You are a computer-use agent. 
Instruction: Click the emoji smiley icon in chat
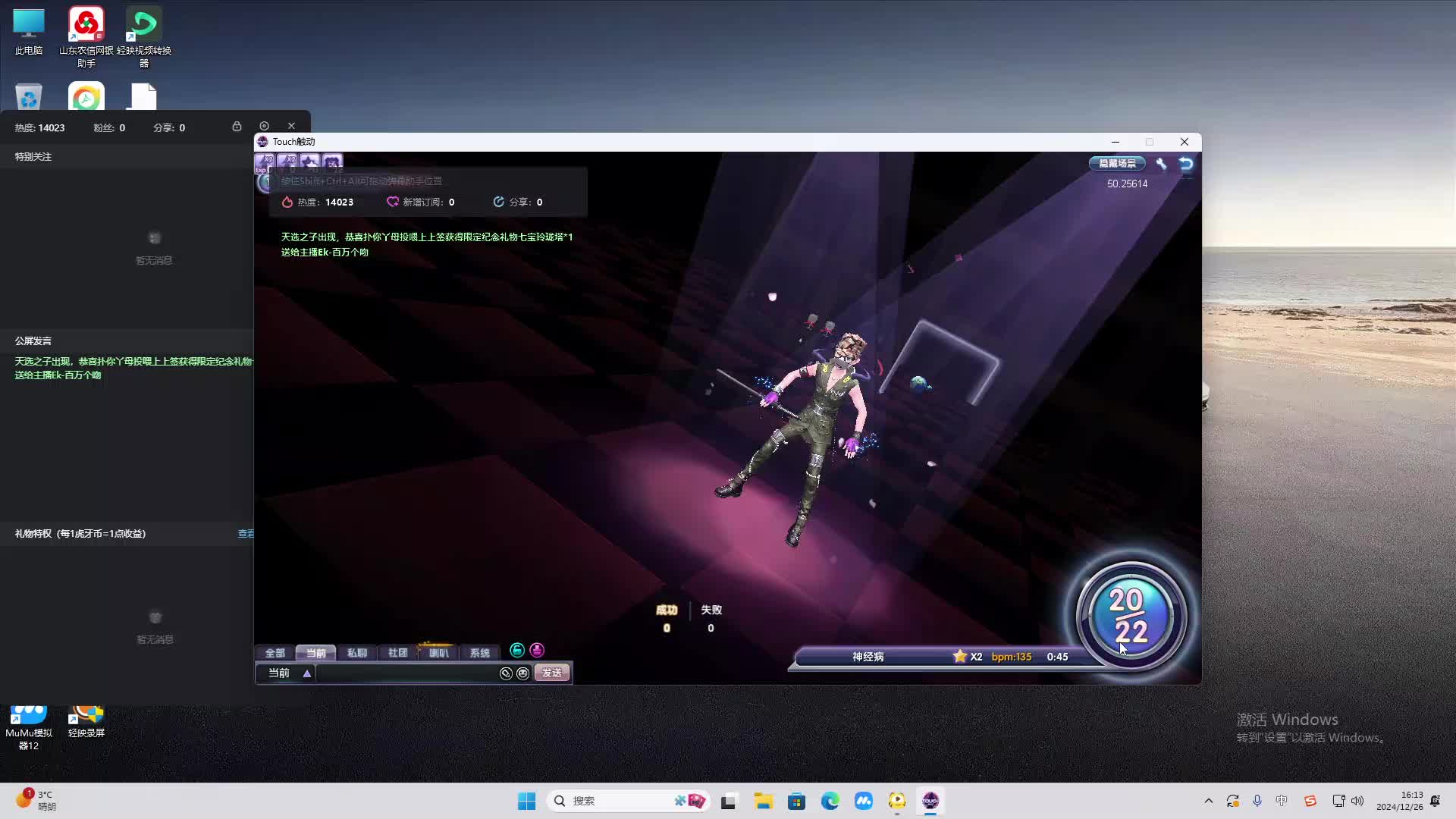point(522,673)
